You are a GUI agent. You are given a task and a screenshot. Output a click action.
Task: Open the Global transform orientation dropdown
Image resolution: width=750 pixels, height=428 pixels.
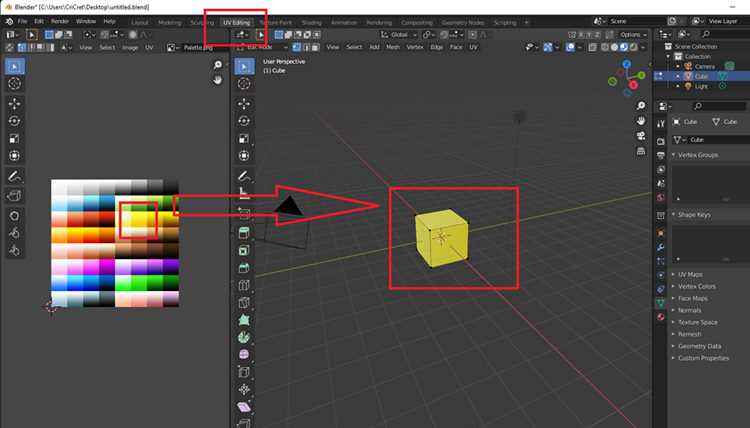tap(399, 34)
